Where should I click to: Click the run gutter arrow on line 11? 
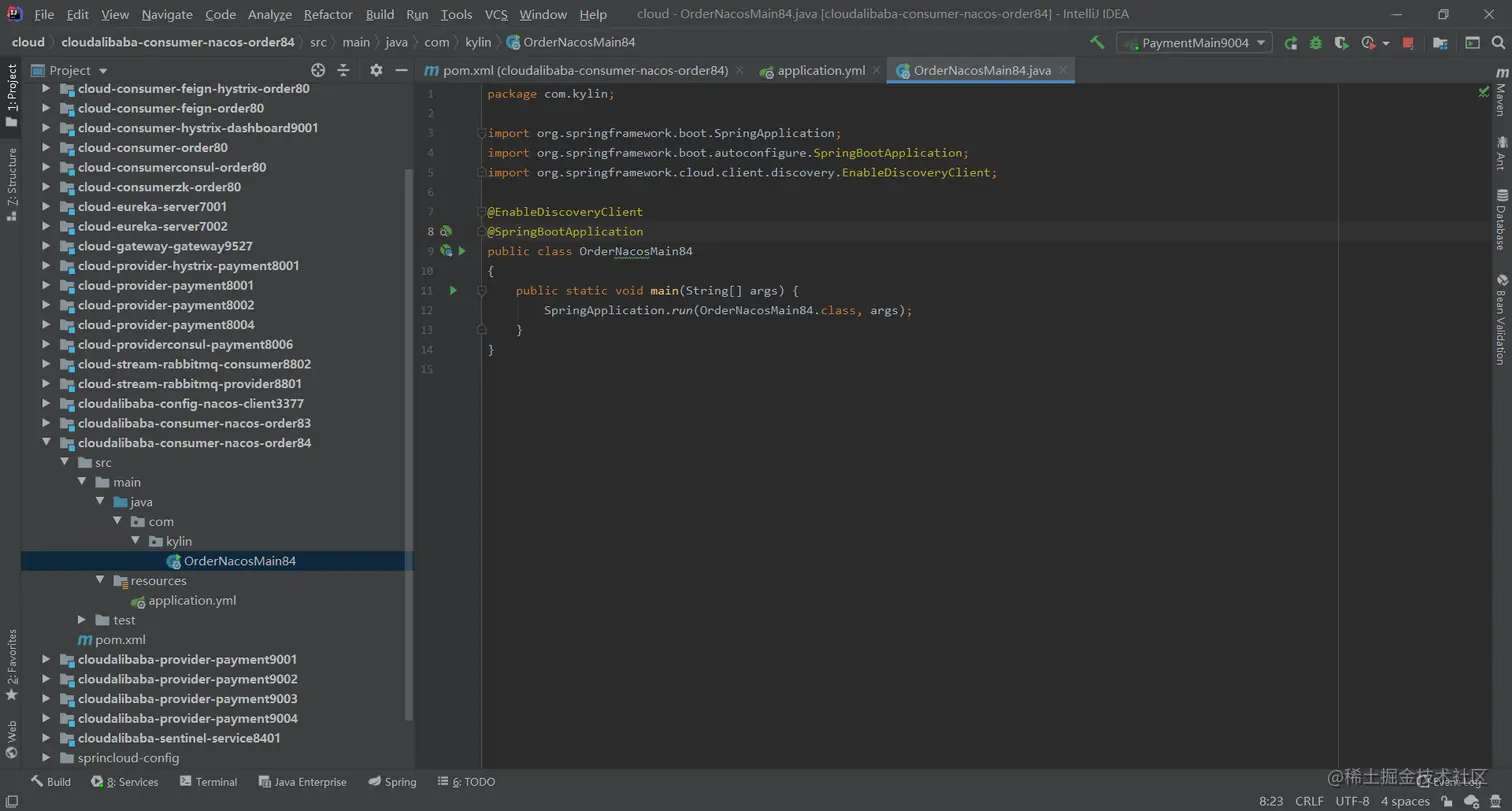pos(453,290)
